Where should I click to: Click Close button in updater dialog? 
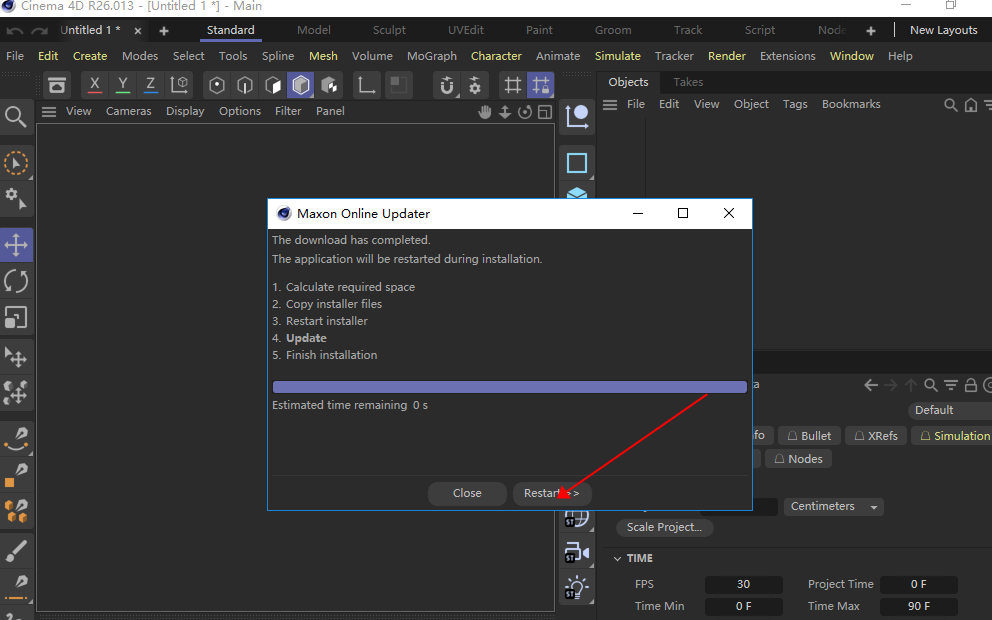pyautogui.click(x=467, y=493)
